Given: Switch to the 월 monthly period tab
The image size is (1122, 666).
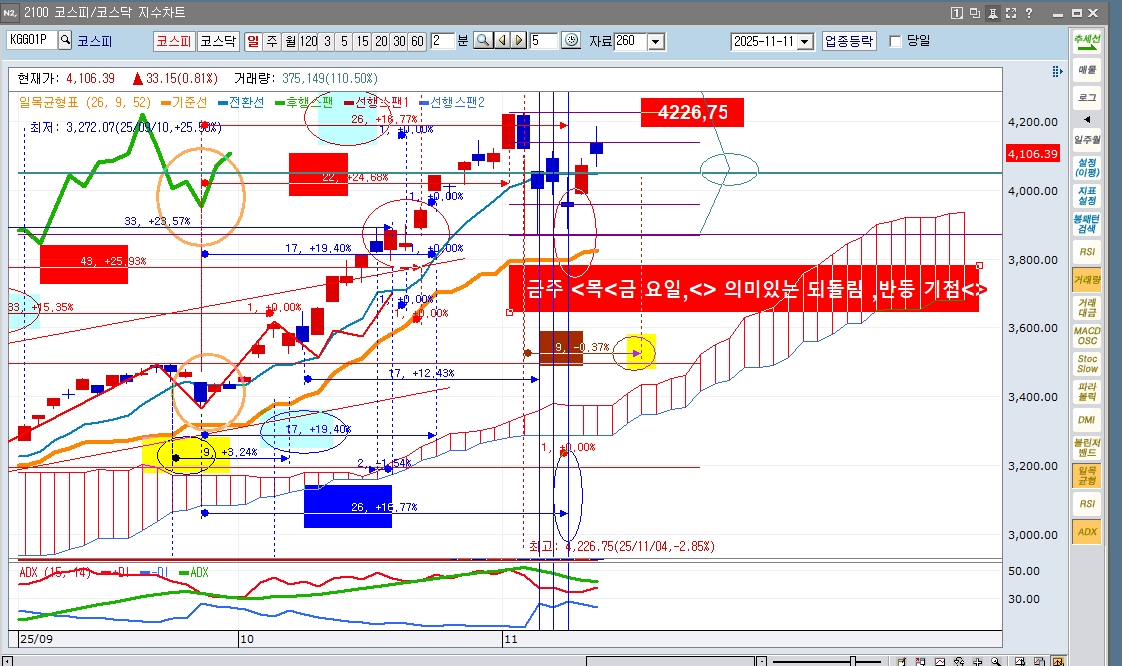Looking at the screenshot, I should (x=289, y=41).
